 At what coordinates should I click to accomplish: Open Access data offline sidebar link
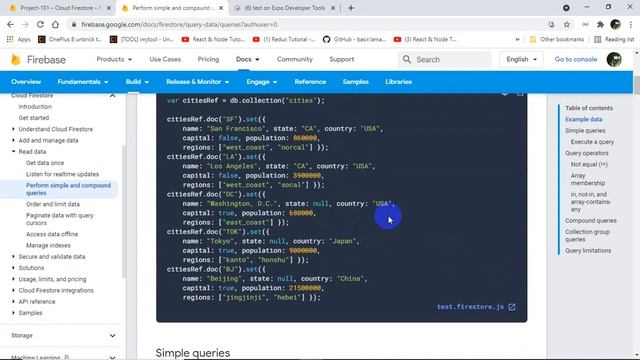52,234
